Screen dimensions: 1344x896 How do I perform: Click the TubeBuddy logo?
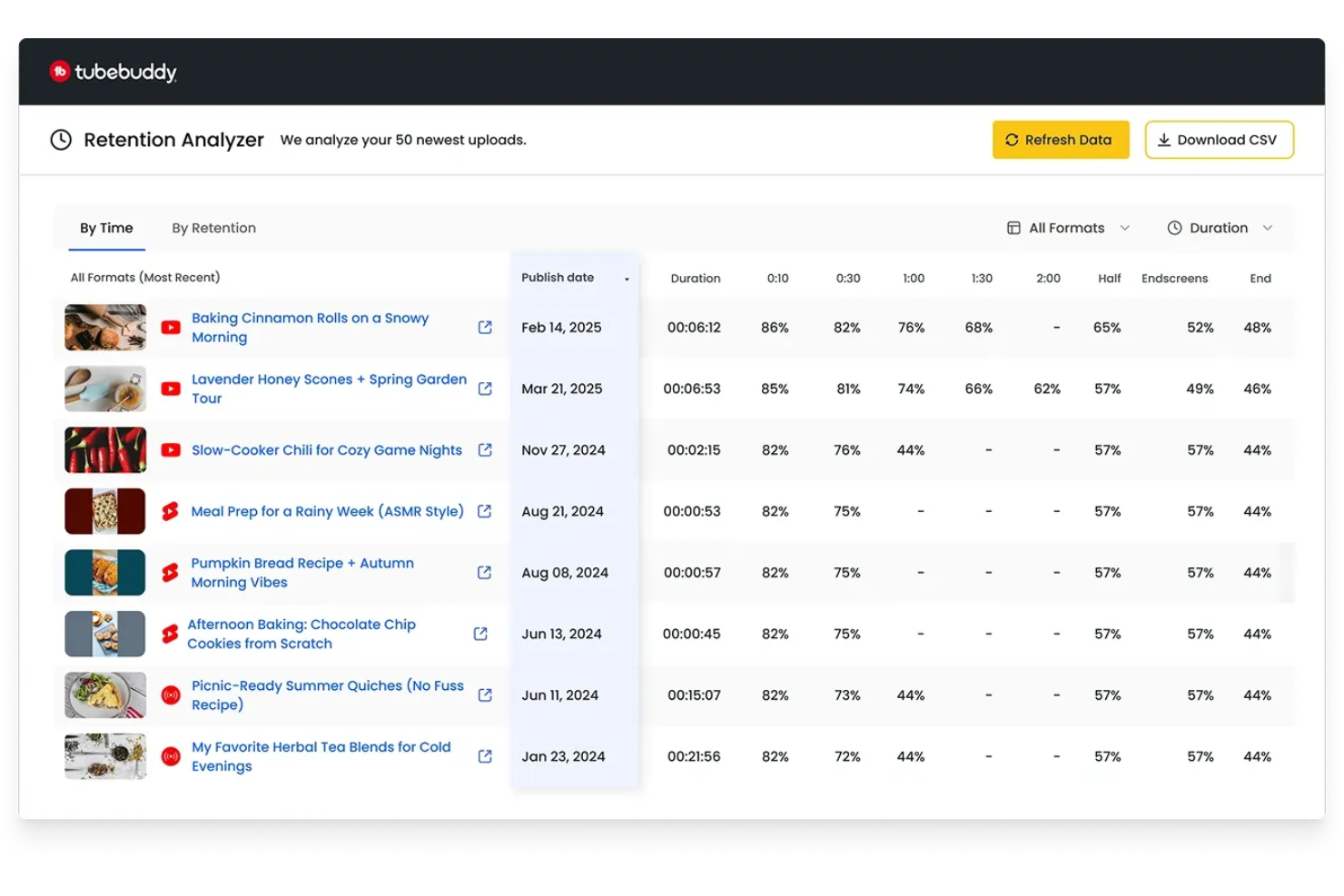click(x=112, y=72)
